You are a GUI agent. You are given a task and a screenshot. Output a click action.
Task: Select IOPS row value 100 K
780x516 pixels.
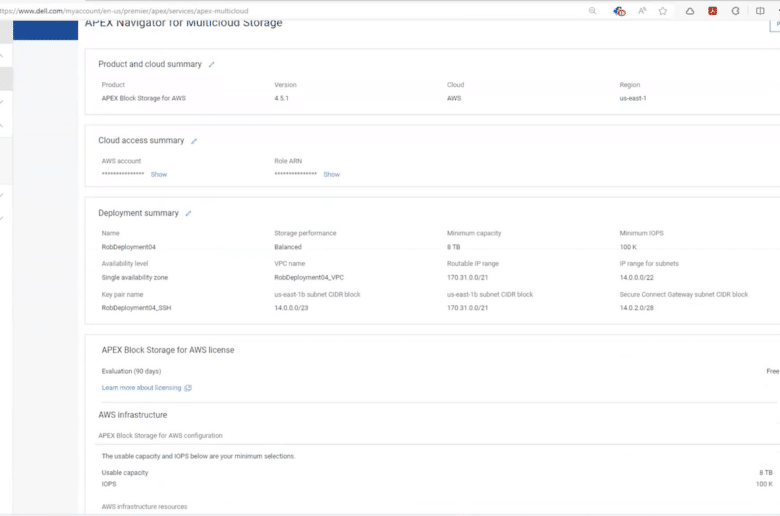click(x=764, y=484)
